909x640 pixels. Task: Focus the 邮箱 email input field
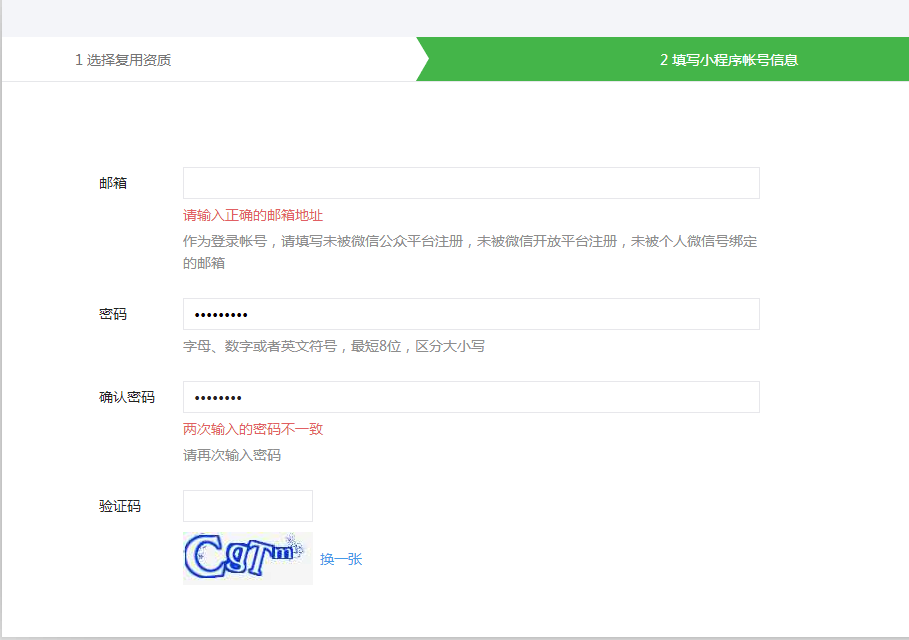(x=471, y=183)
